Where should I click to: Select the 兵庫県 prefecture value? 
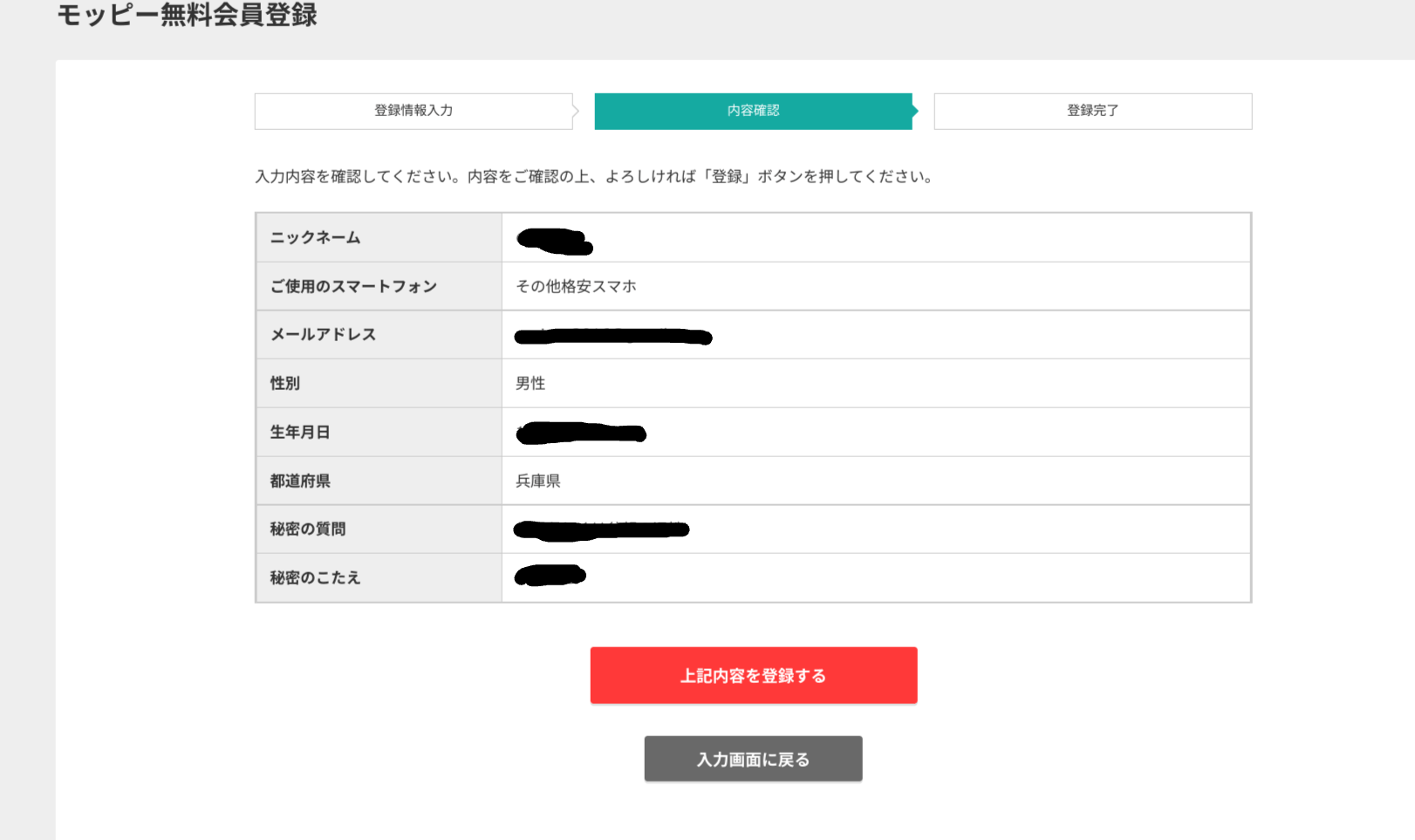click(x=538, y=481)
